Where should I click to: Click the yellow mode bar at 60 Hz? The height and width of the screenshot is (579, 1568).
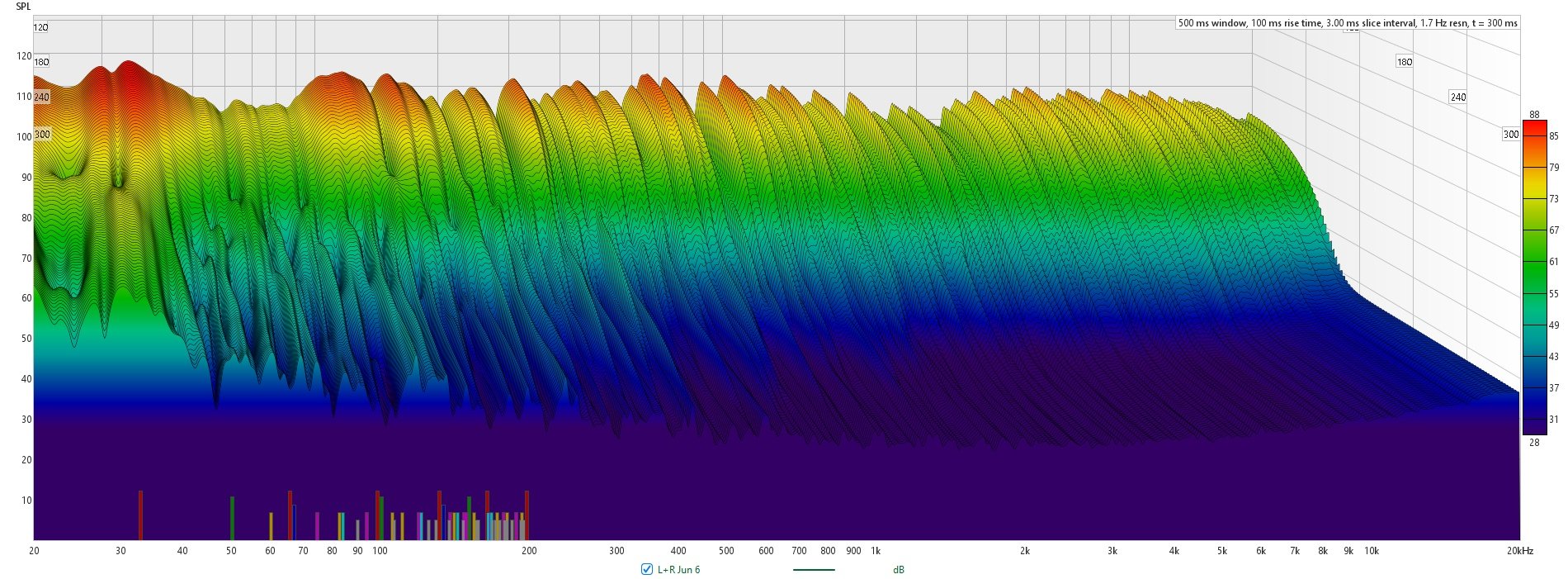[271, 526]
